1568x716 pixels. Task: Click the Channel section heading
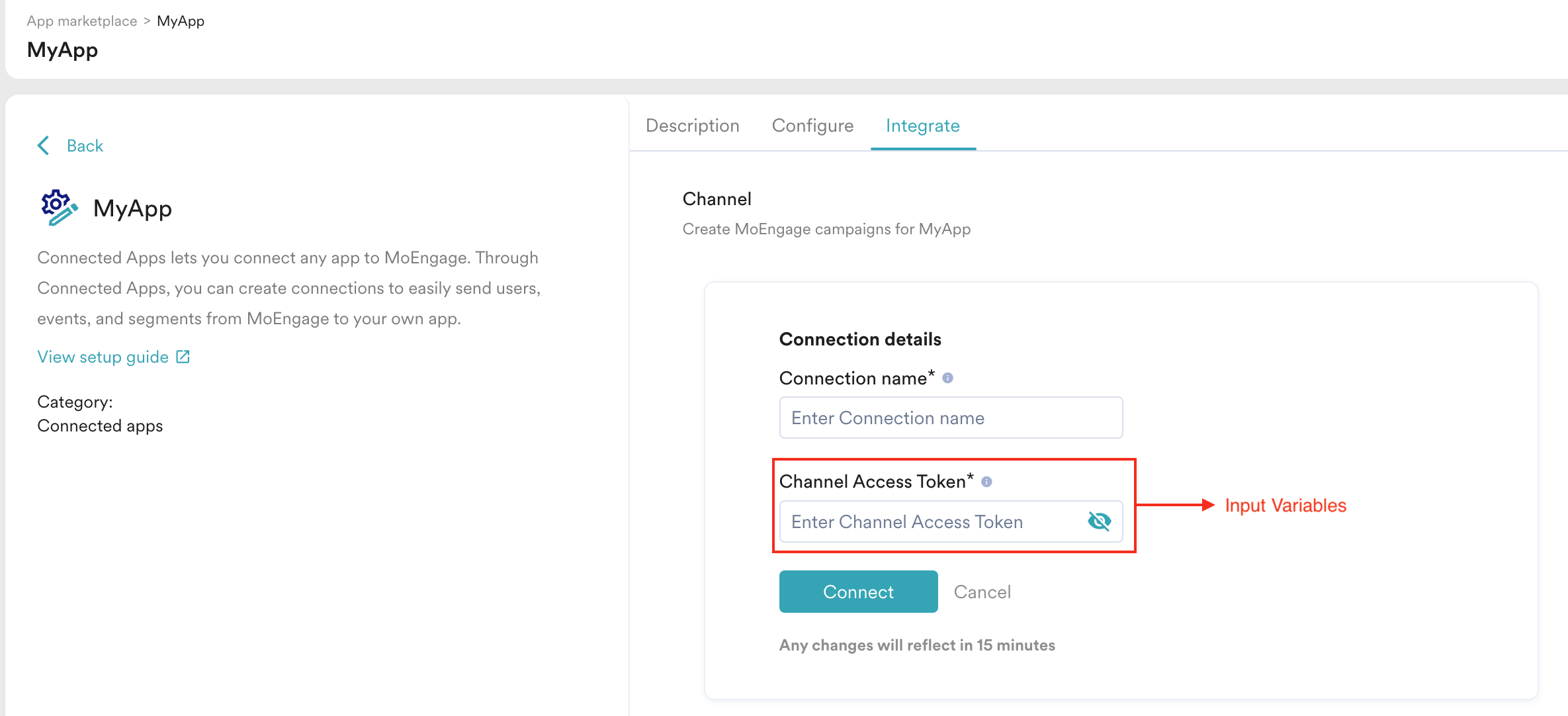click(x=717, y=199)
